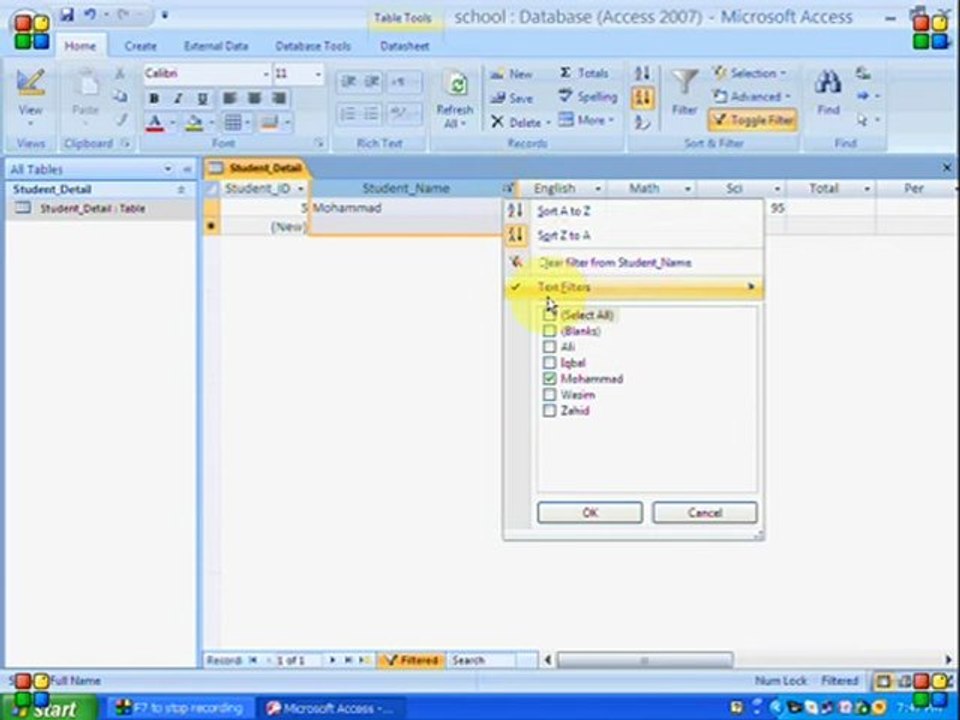Apply Bold formatting
This screenshot has width=960, height=720.
click(x=154, y=99)
